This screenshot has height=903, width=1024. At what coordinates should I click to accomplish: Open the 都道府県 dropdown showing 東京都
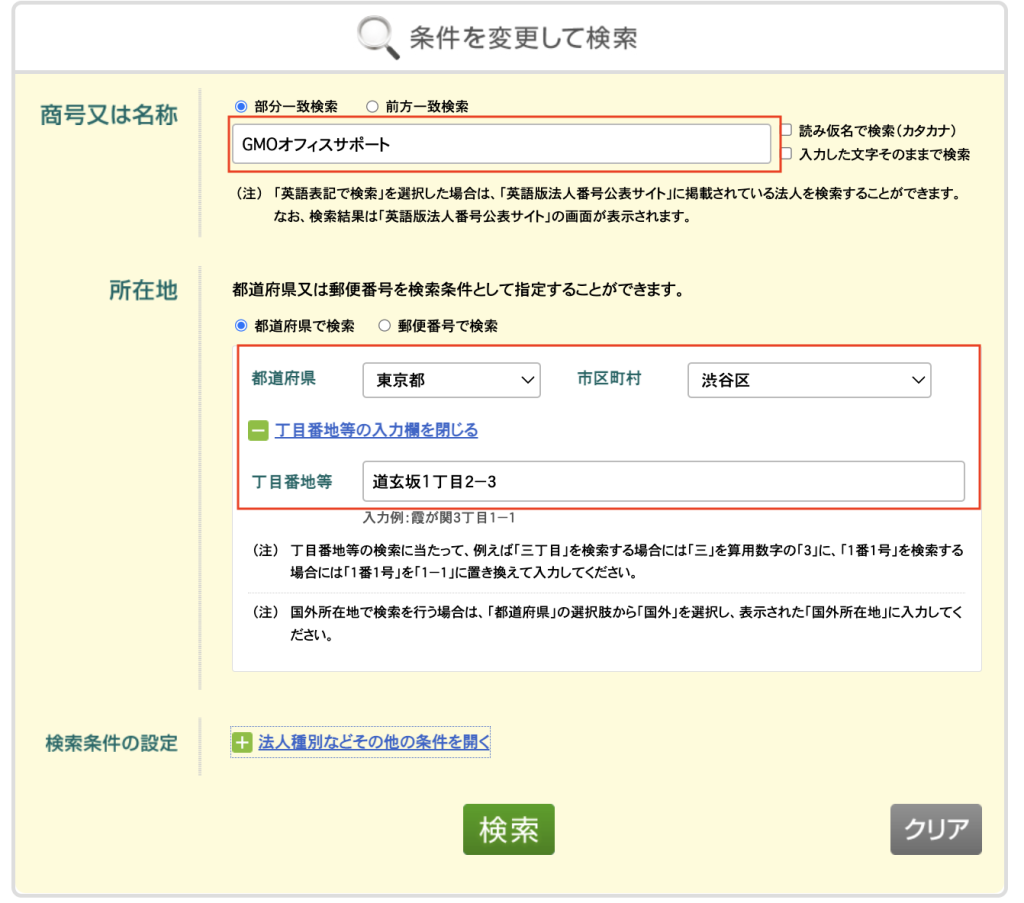click(451, 380)
